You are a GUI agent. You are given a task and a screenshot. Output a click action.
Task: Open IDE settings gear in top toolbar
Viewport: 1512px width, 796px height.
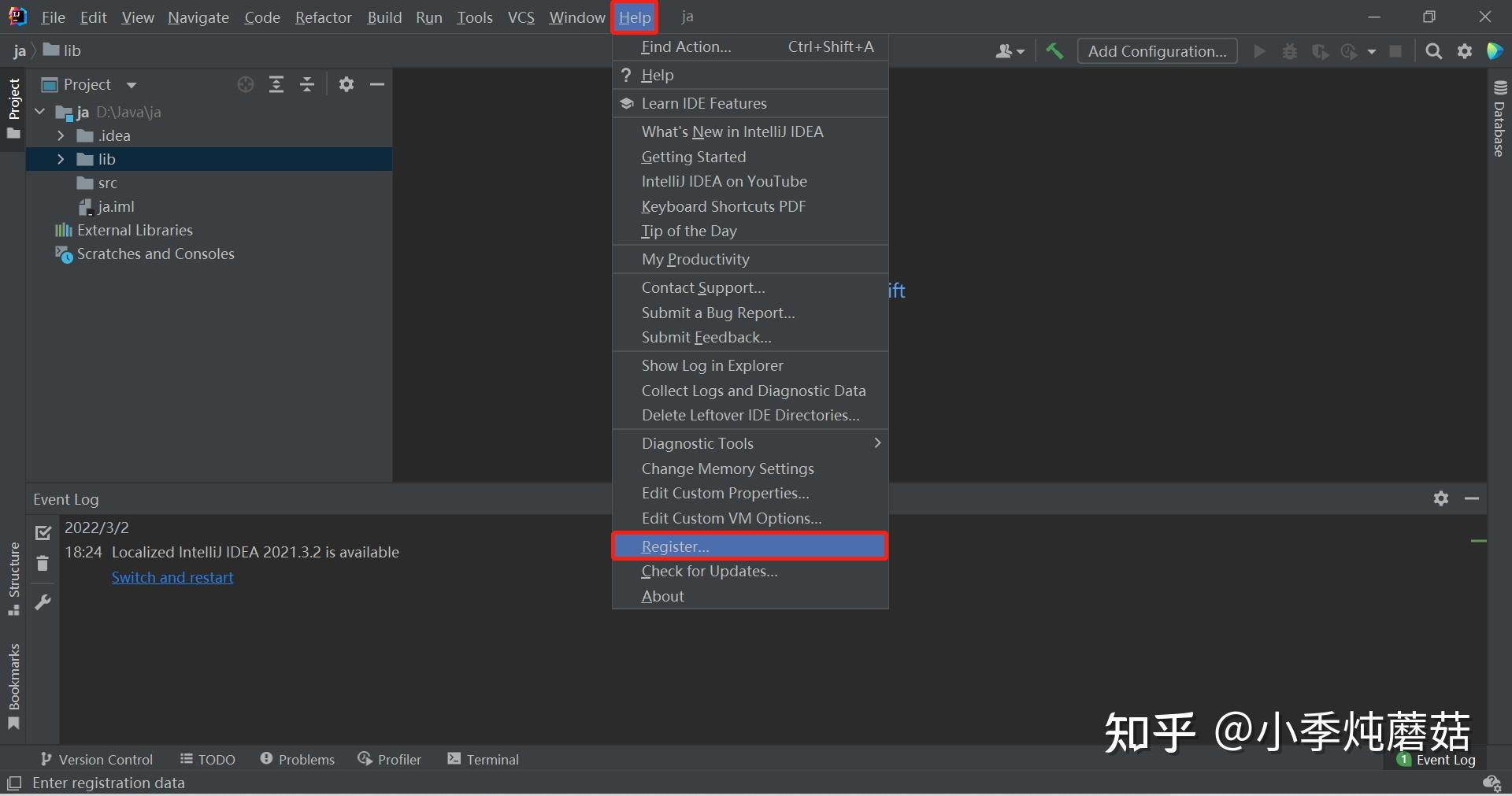pyautogui.click(x=1465, y=51)
